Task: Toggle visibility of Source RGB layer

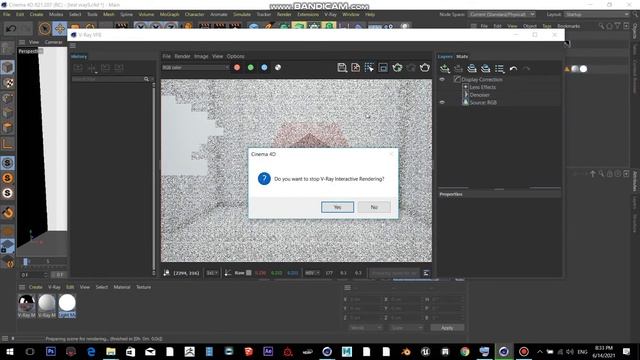Action: [442, 102]
